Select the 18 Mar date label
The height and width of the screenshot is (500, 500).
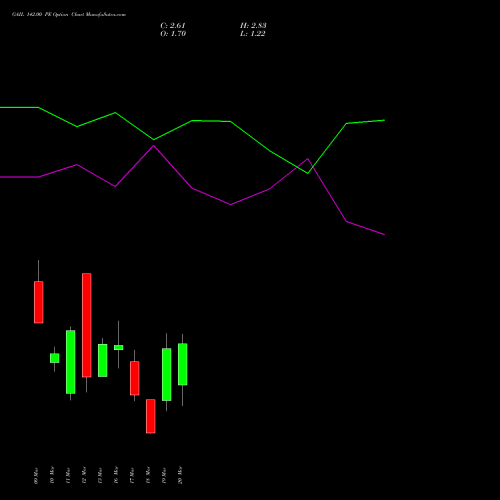coord(148,475)
